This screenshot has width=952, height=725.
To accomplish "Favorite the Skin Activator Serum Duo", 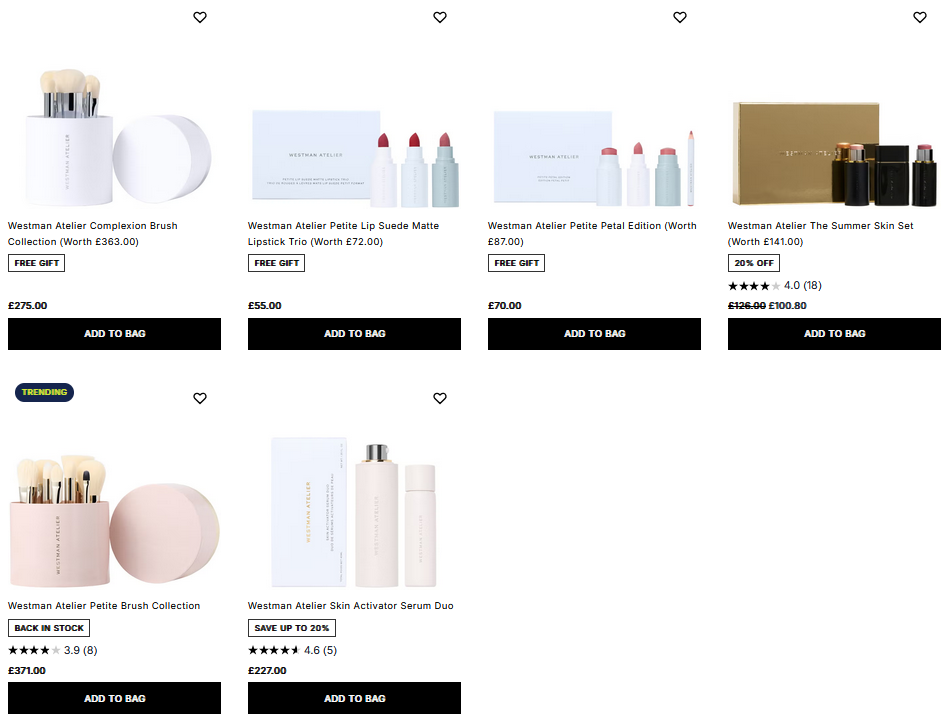I will 439,398.
